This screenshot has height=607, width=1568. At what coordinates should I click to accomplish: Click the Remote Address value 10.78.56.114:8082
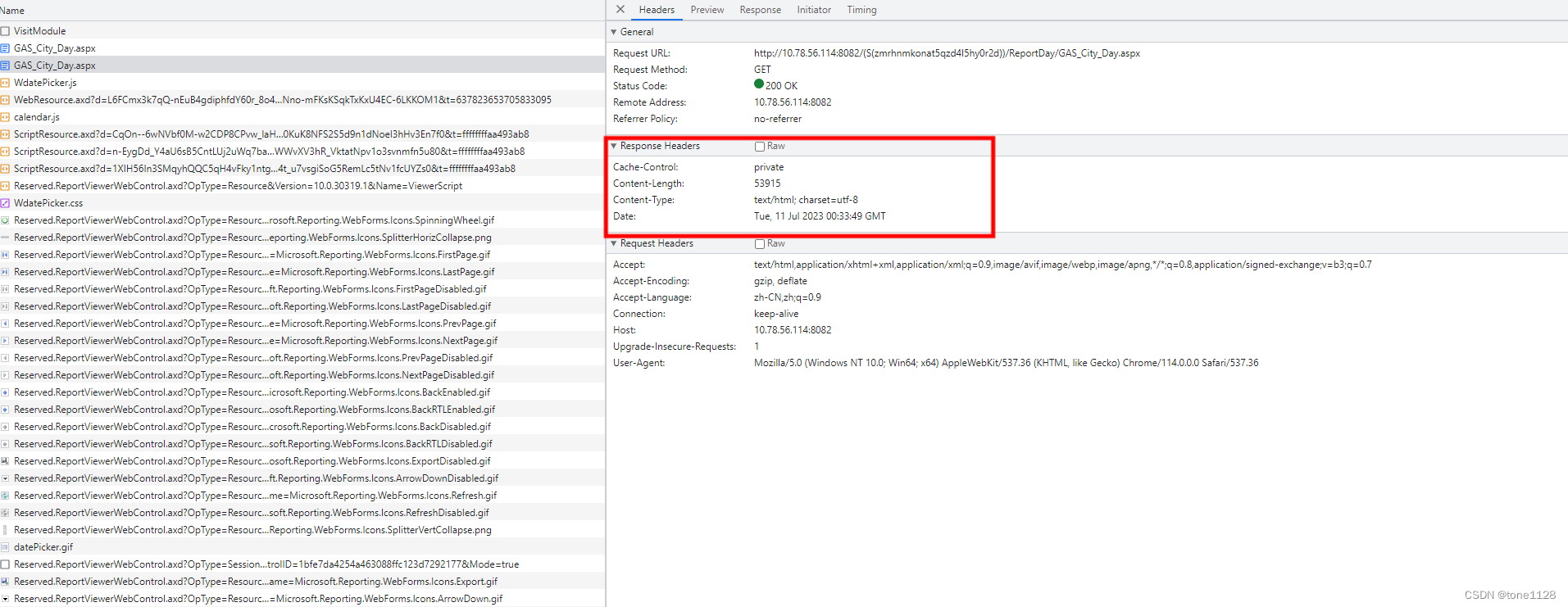(793, 102)
